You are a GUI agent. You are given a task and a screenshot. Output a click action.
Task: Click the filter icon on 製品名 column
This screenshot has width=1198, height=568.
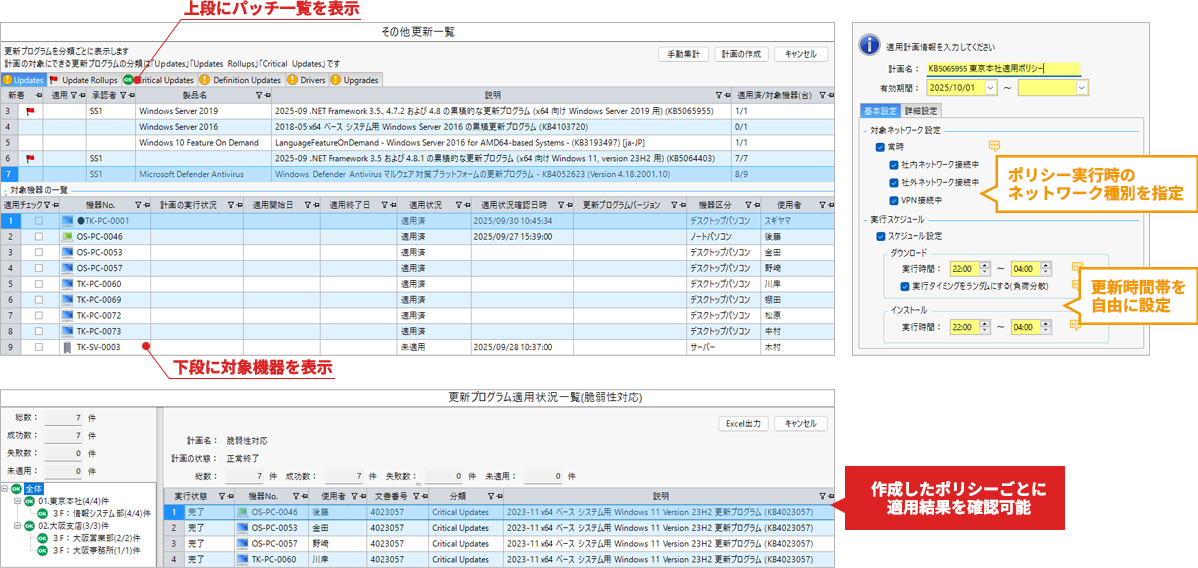(x=258, y=95)
